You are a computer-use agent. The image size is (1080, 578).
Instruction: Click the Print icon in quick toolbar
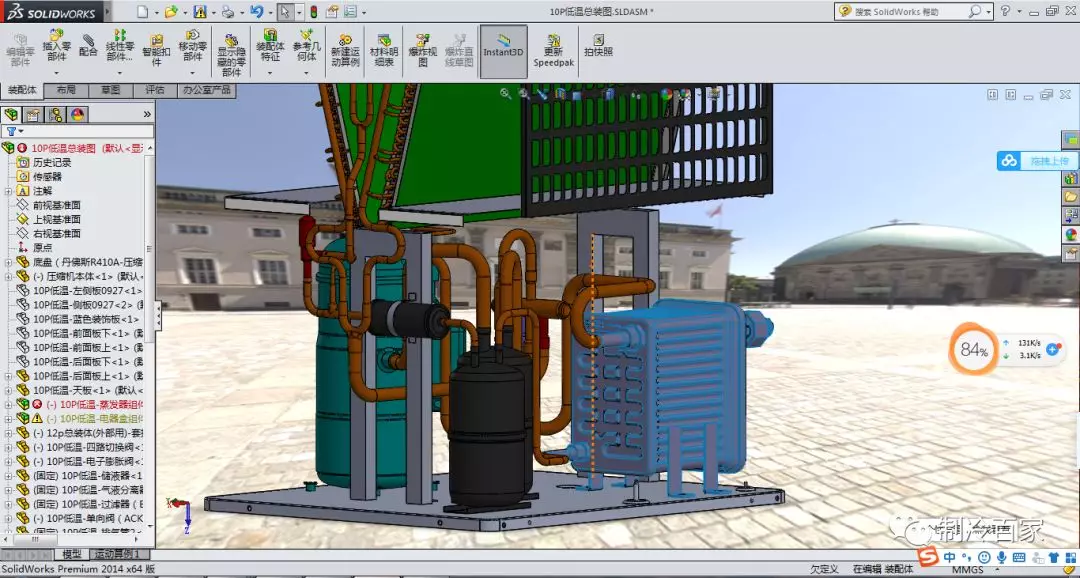click(228, 12)
